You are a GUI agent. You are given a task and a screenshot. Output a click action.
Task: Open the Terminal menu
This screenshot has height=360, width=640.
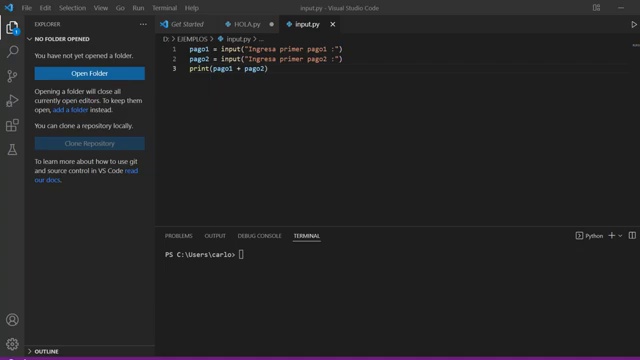(x=164, y=8)
